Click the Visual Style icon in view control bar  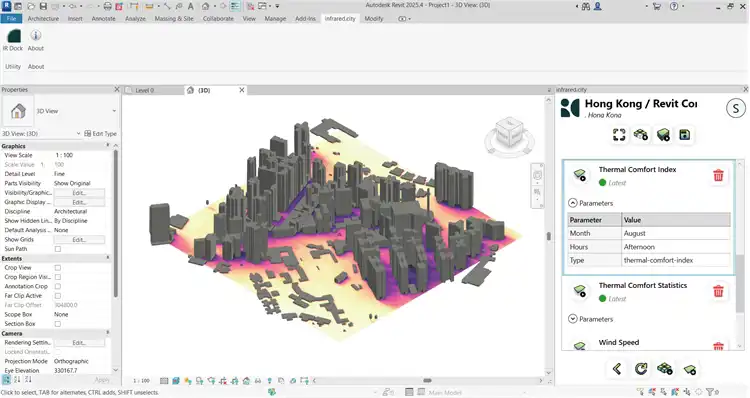[x=176, y=381]
